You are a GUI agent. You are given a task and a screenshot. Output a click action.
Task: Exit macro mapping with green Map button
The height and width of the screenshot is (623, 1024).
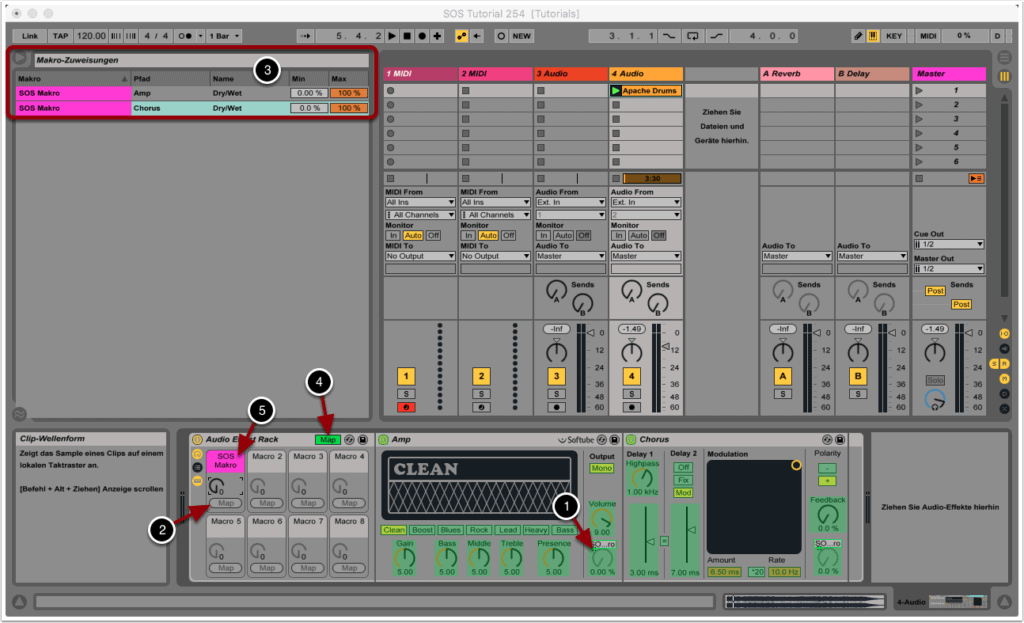tap(327, 440)
